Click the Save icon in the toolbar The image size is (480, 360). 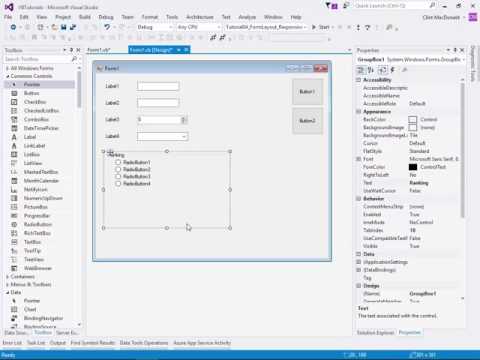click(x=63, y=27)
